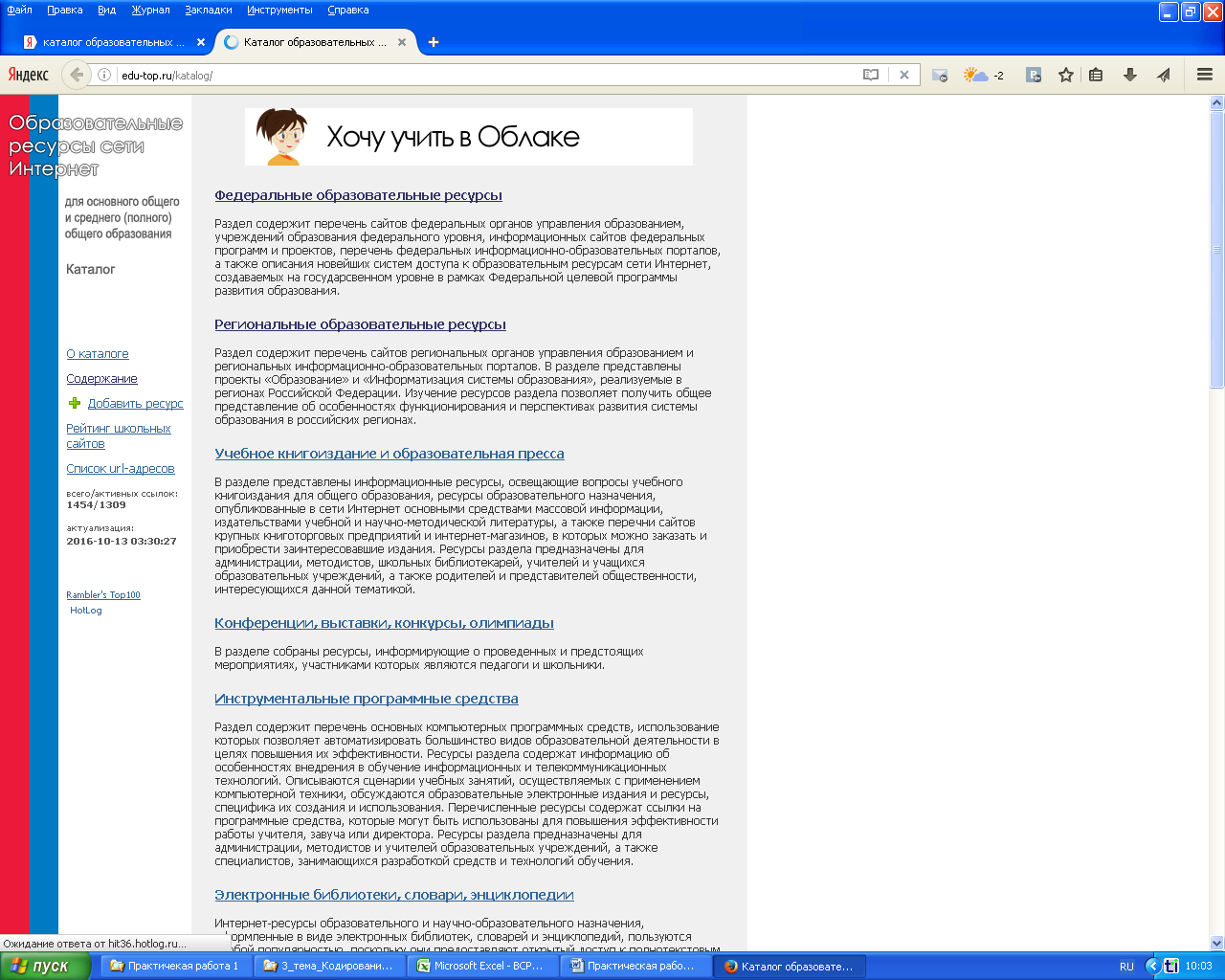Screen dimensions: 1225x980
Task: Click the Yandex logo in the toolbar
Action: (29, 75)
